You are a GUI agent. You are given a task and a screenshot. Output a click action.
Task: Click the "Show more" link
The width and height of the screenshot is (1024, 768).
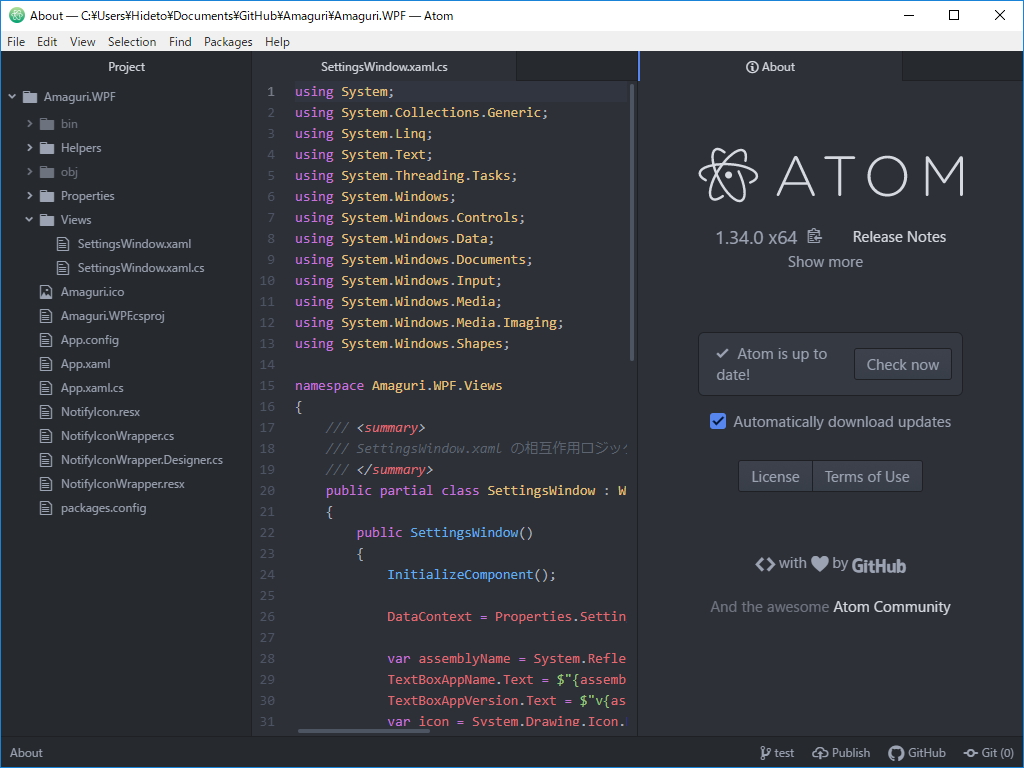click(x=824, y=261)
